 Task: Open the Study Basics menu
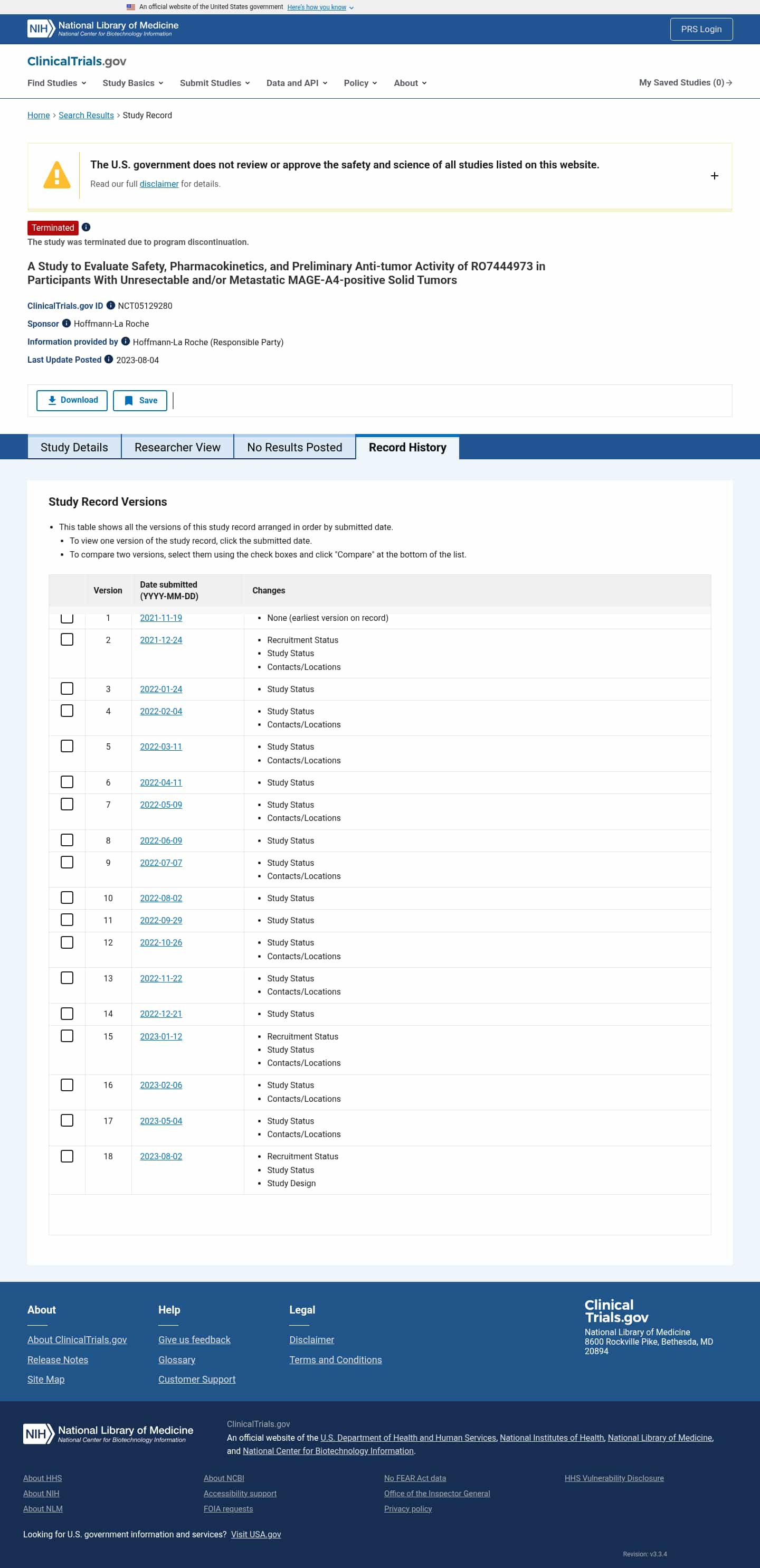pyautogui.click(x=132, y=83)
